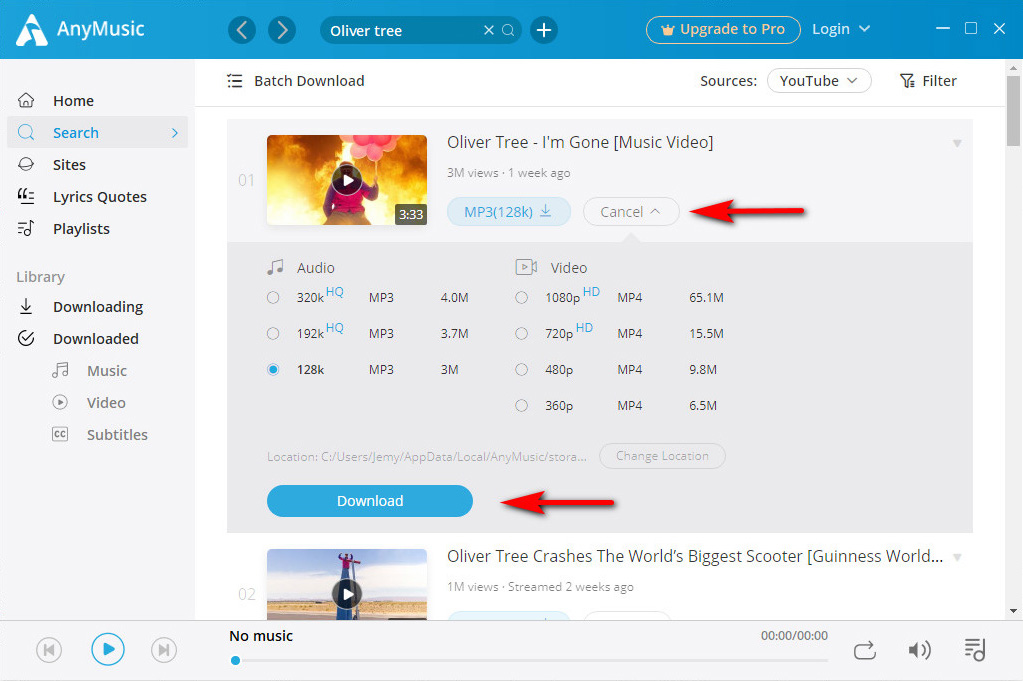Select 192k HQ MP3 audio quality
Viewport: 1023px width, 681px height.
coord(273,333)
